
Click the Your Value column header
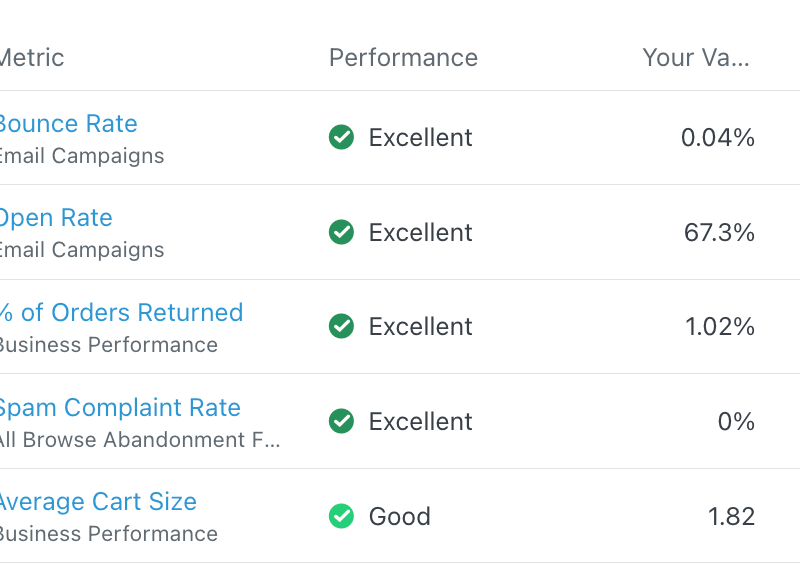pos(695,58)
